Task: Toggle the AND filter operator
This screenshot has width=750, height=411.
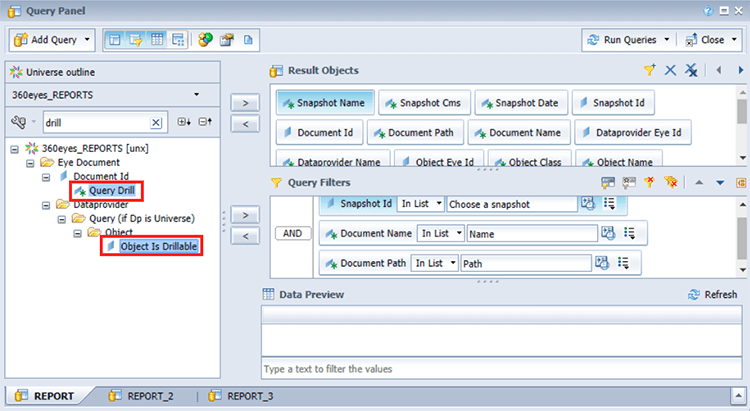Action: [292, 233]
